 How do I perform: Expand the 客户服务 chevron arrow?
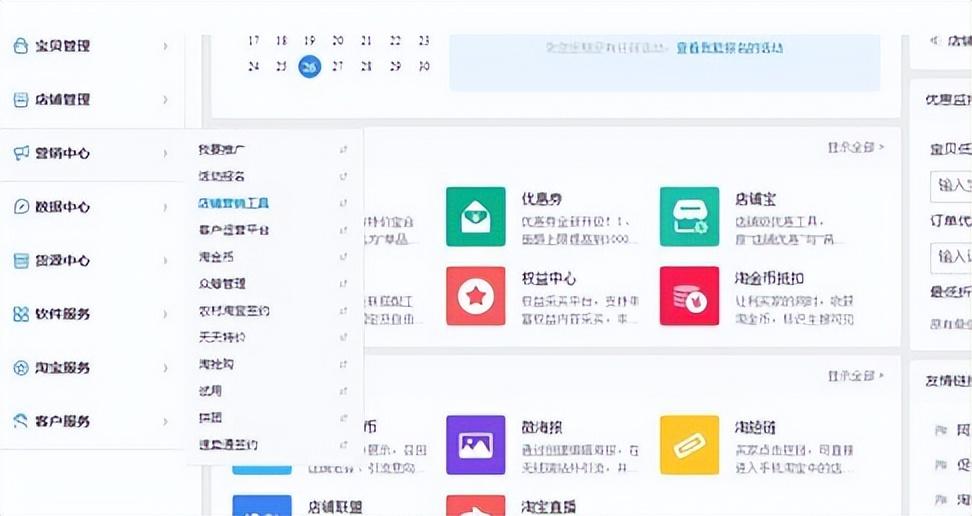166,421
